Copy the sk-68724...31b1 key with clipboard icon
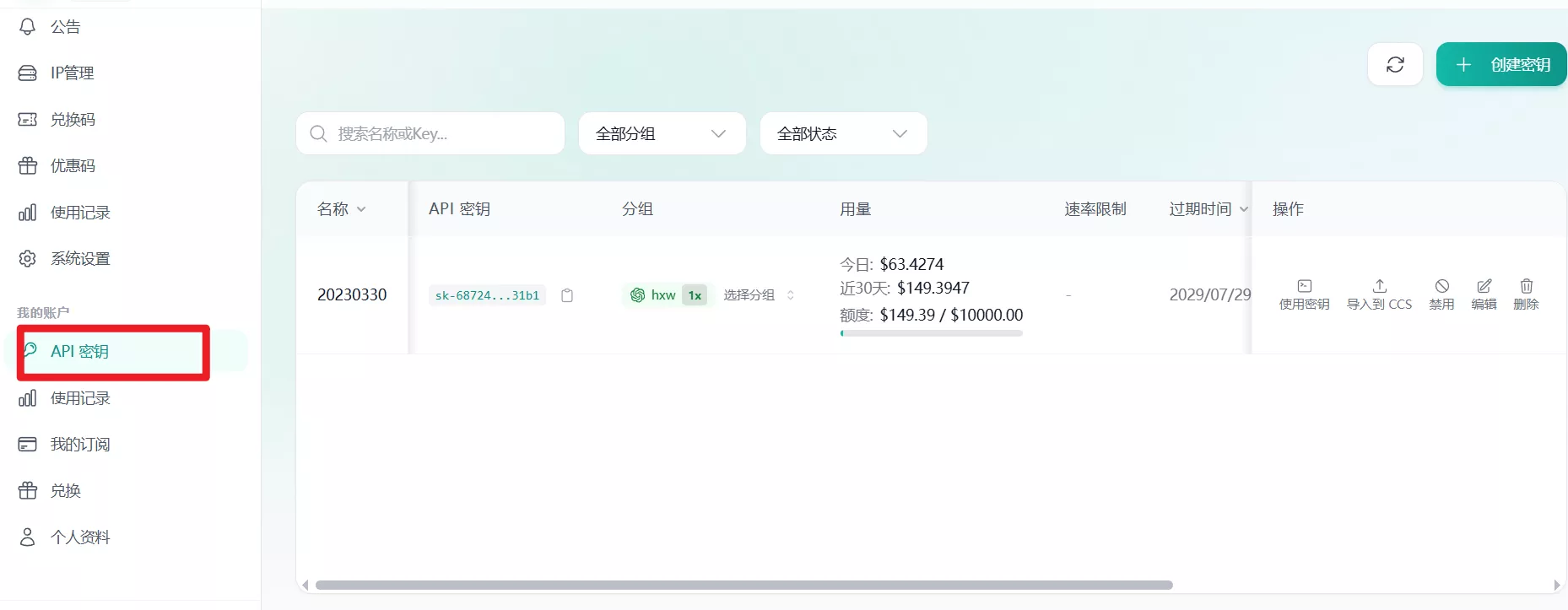 click(567, 295)
